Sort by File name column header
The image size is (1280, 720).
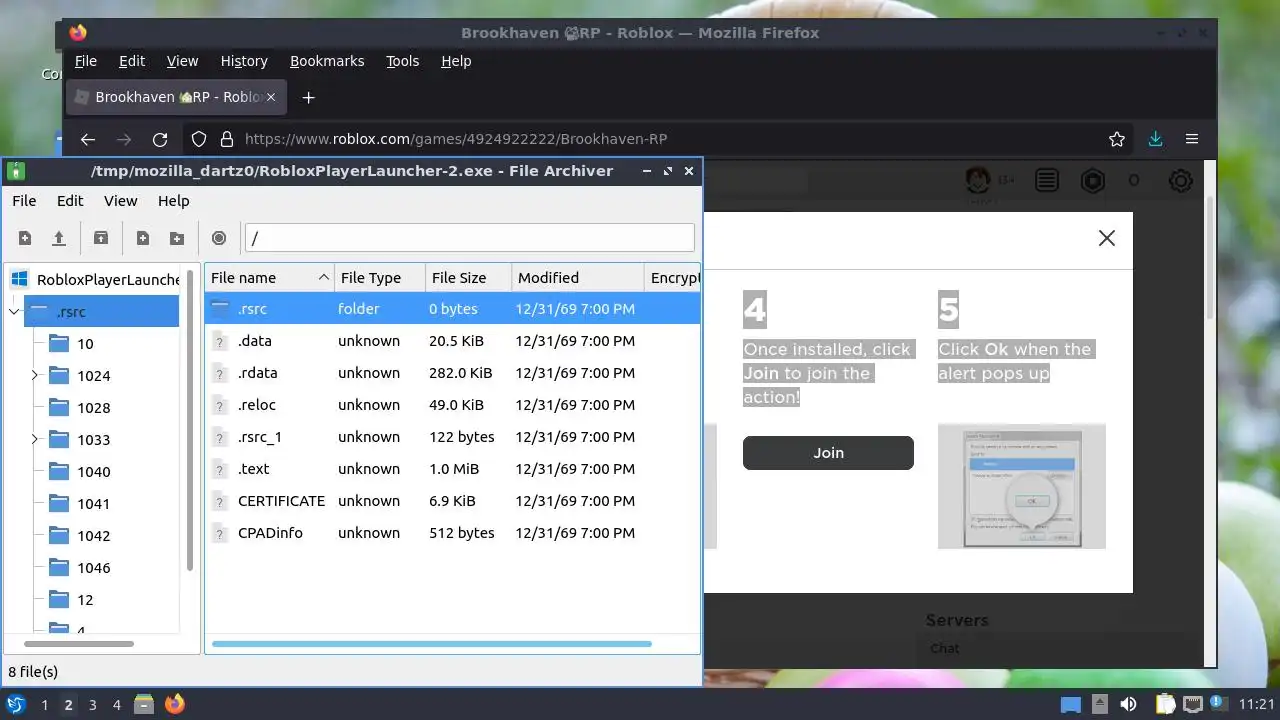[x=269, y=278]
